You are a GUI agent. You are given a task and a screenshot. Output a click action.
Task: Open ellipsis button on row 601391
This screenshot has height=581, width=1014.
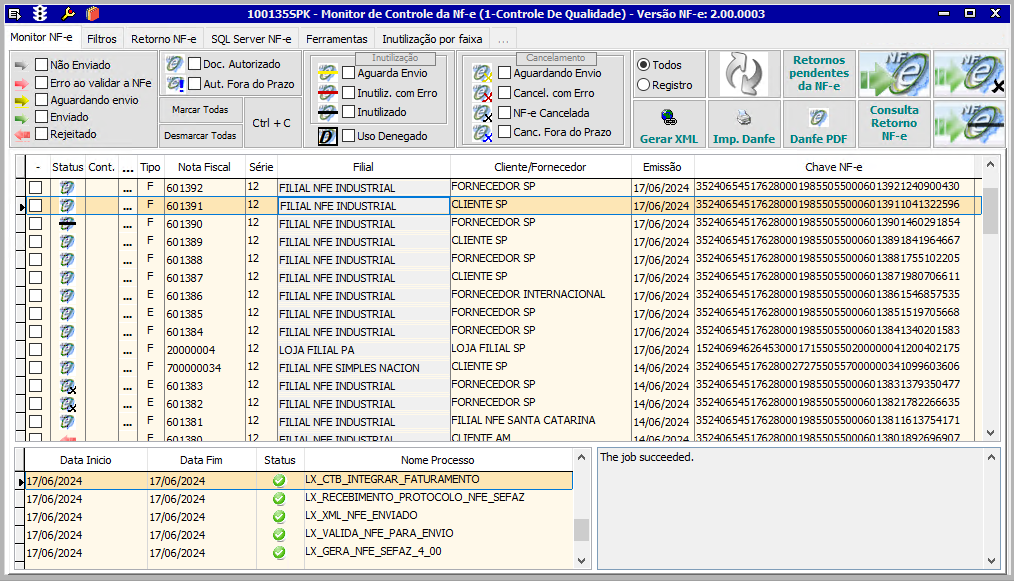(x=127, y=206)
